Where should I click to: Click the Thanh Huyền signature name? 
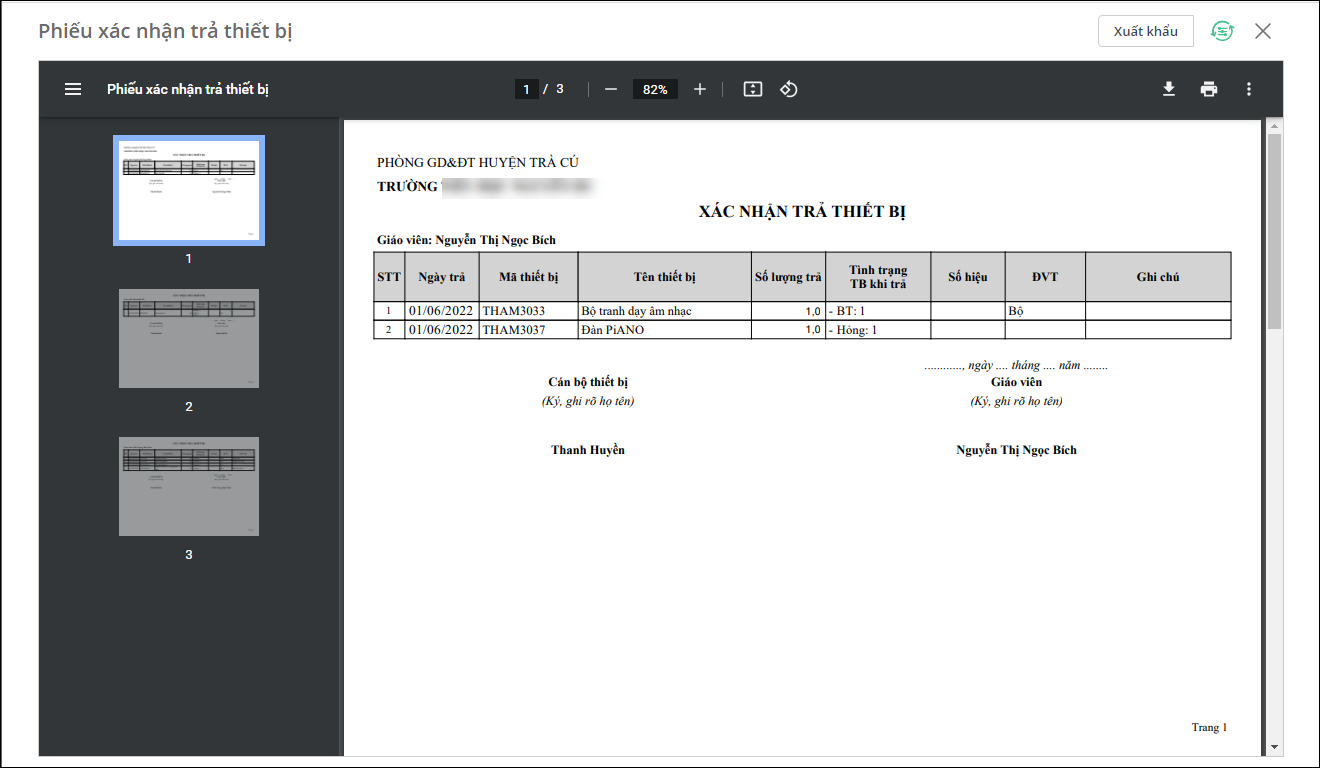pyautogui.click(x=588, y=450)
